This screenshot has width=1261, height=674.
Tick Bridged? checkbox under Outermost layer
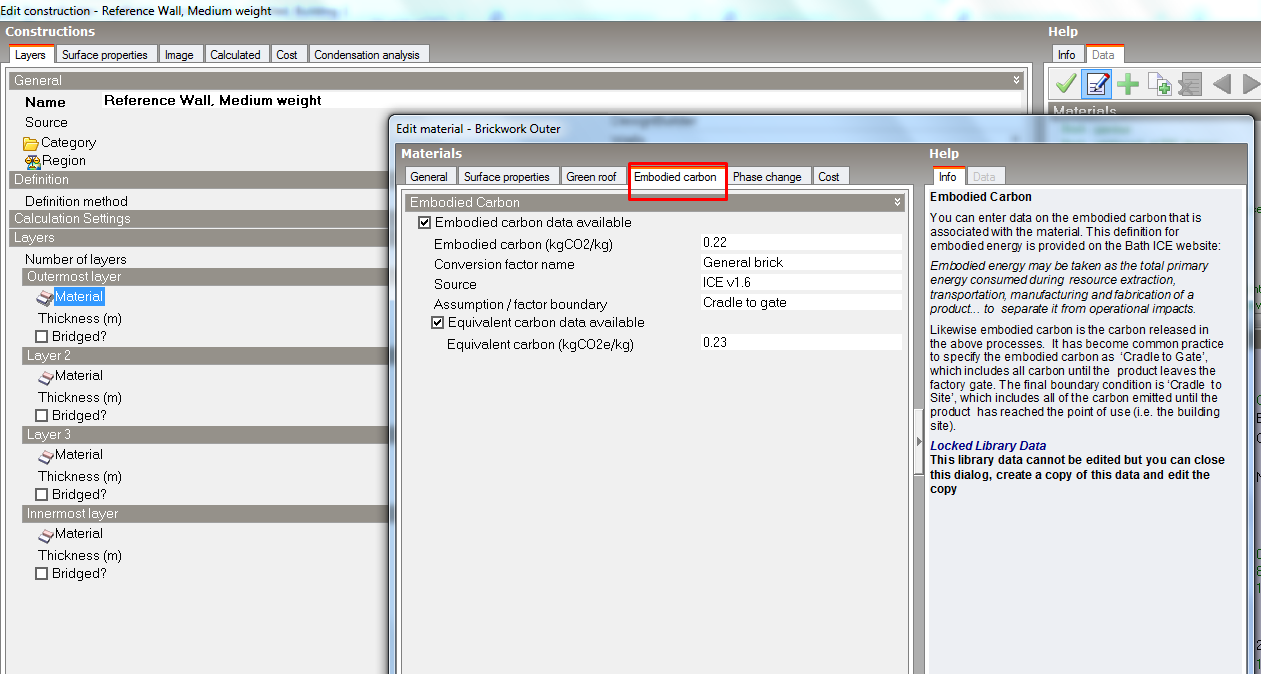41,337
